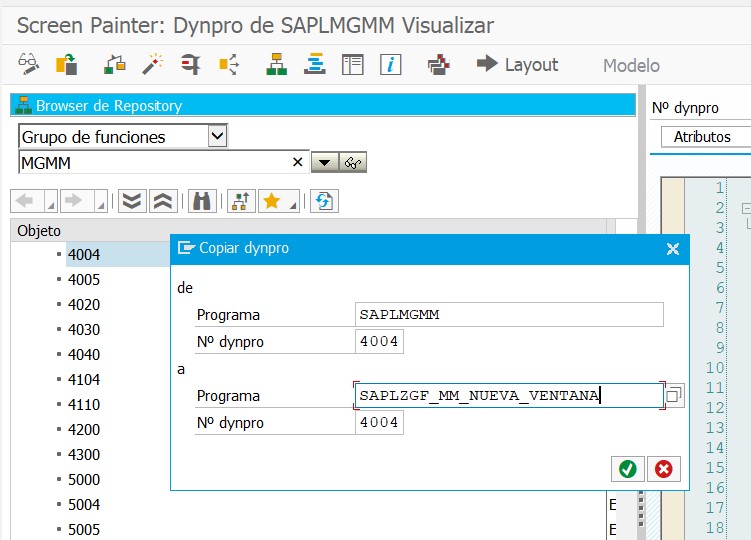This screenshot has width=751, height=540.
Task: Close the Copiar dynpro dialog
Action: point(672,249)
